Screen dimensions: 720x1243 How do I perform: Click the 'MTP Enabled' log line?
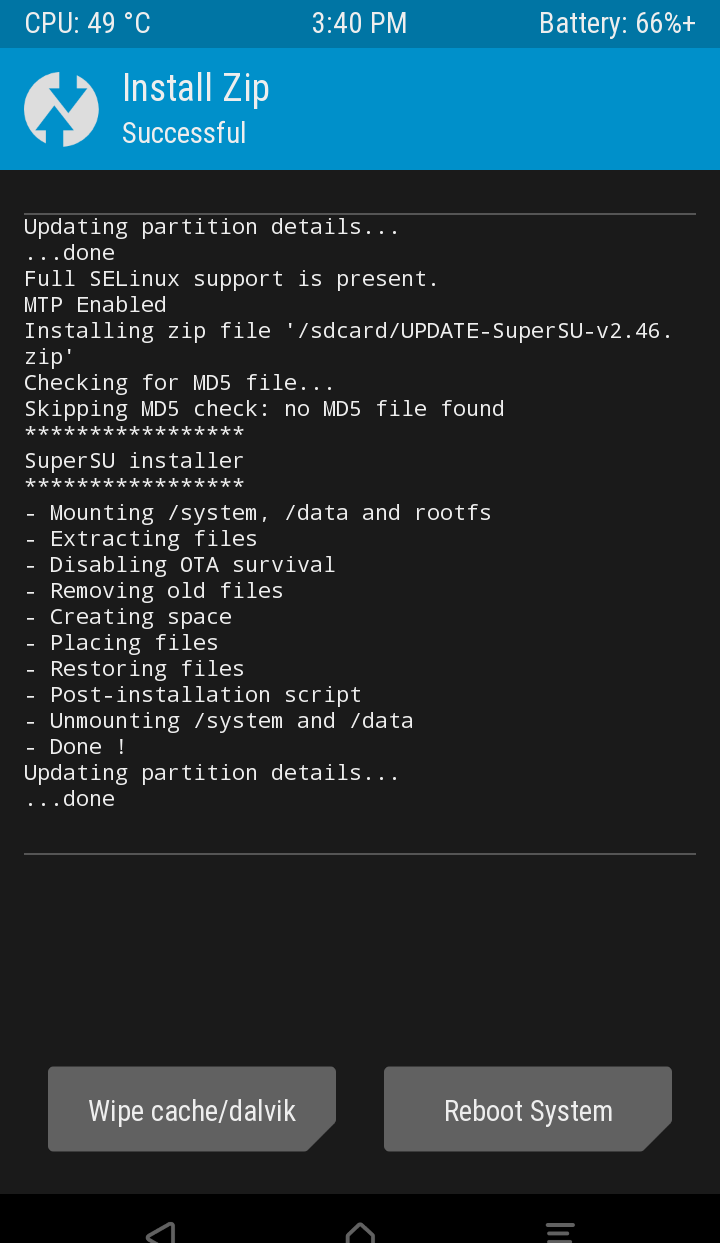point(95,305)
